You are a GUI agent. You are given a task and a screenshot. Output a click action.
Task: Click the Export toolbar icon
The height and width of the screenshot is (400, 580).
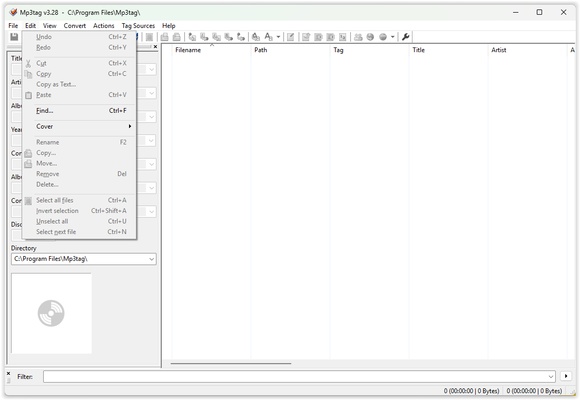tap(306, 37)
